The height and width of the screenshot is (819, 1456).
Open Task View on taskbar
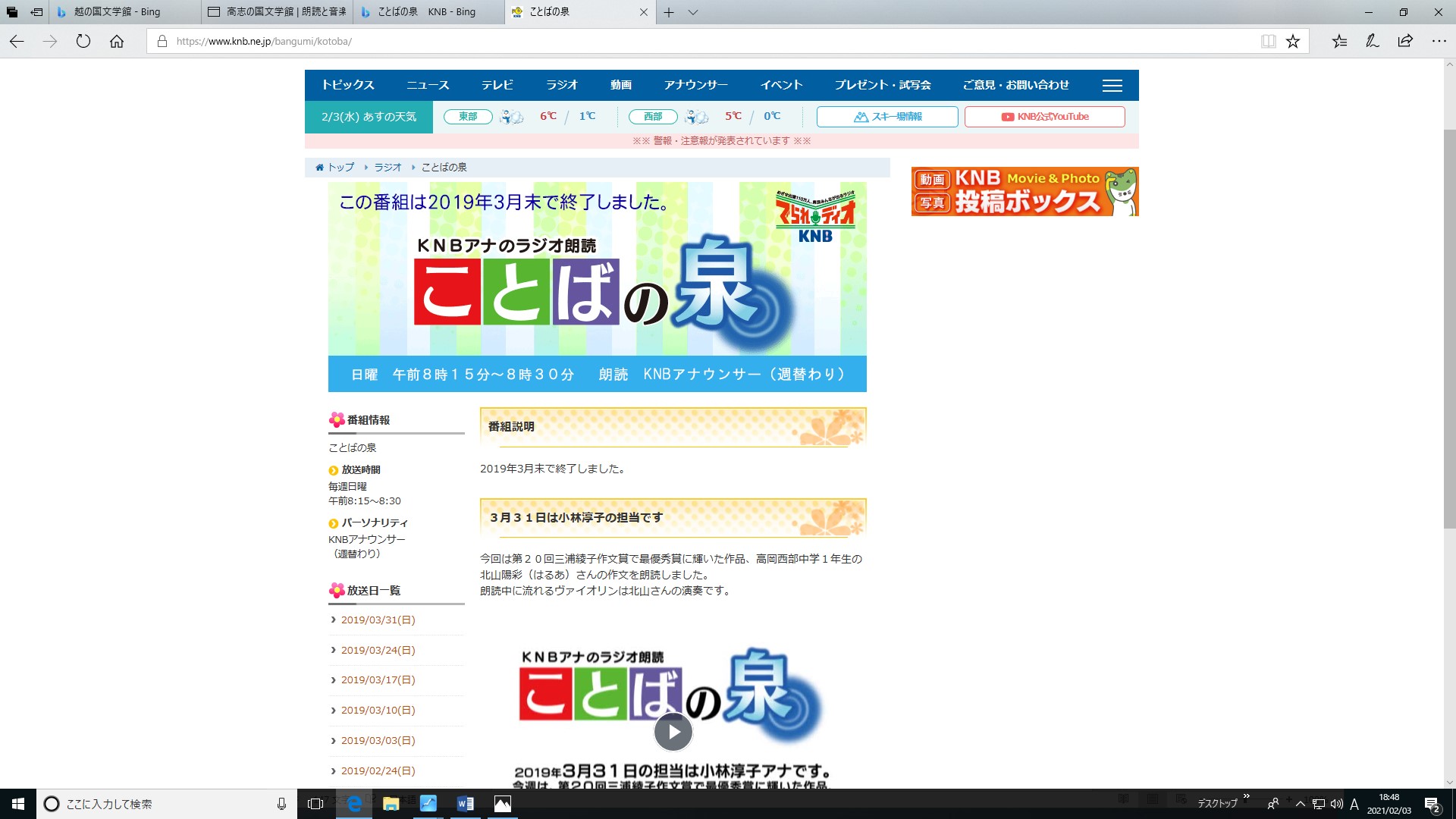[315, 804]
